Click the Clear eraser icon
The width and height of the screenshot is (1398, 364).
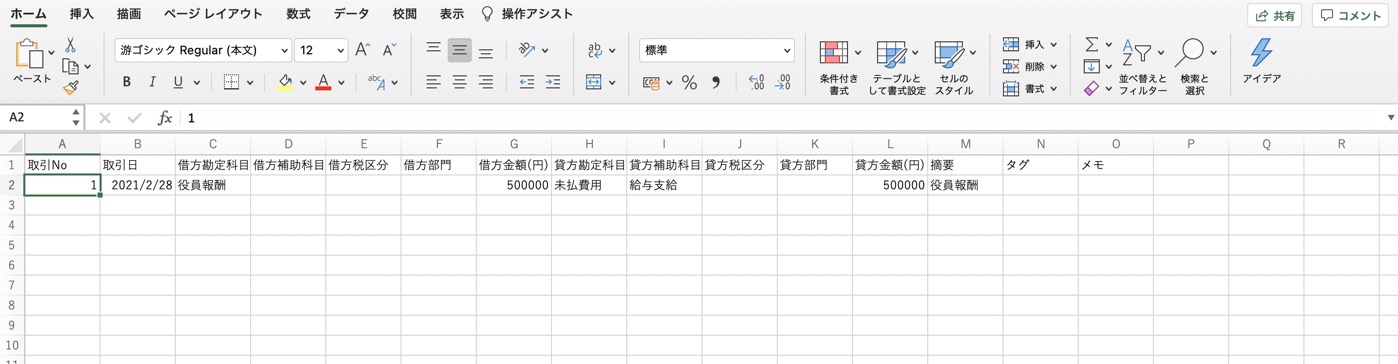1091,89
